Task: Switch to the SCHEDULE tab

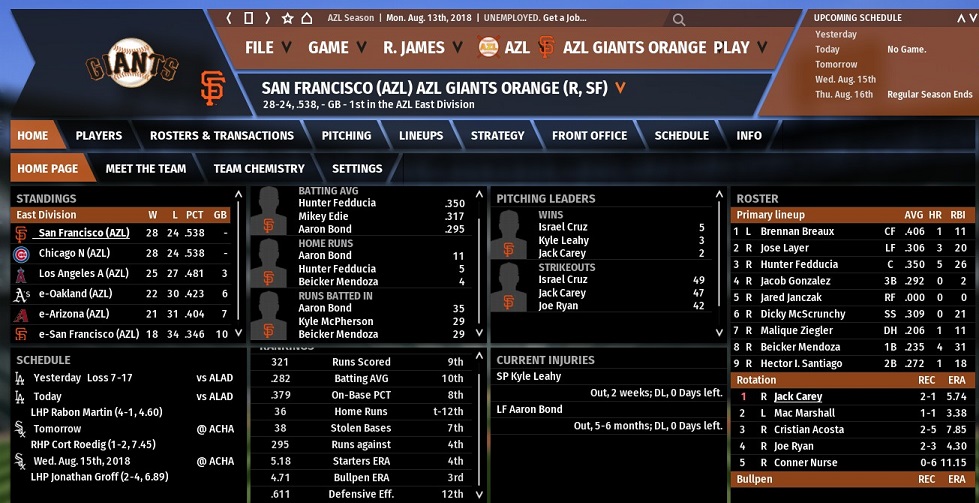Action: point(681,135)
